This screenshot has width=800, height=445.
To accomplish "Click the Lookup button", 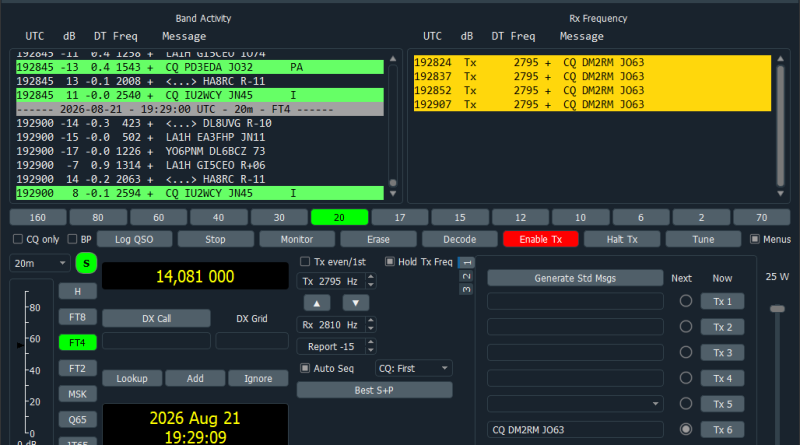I will pos(132,378).
